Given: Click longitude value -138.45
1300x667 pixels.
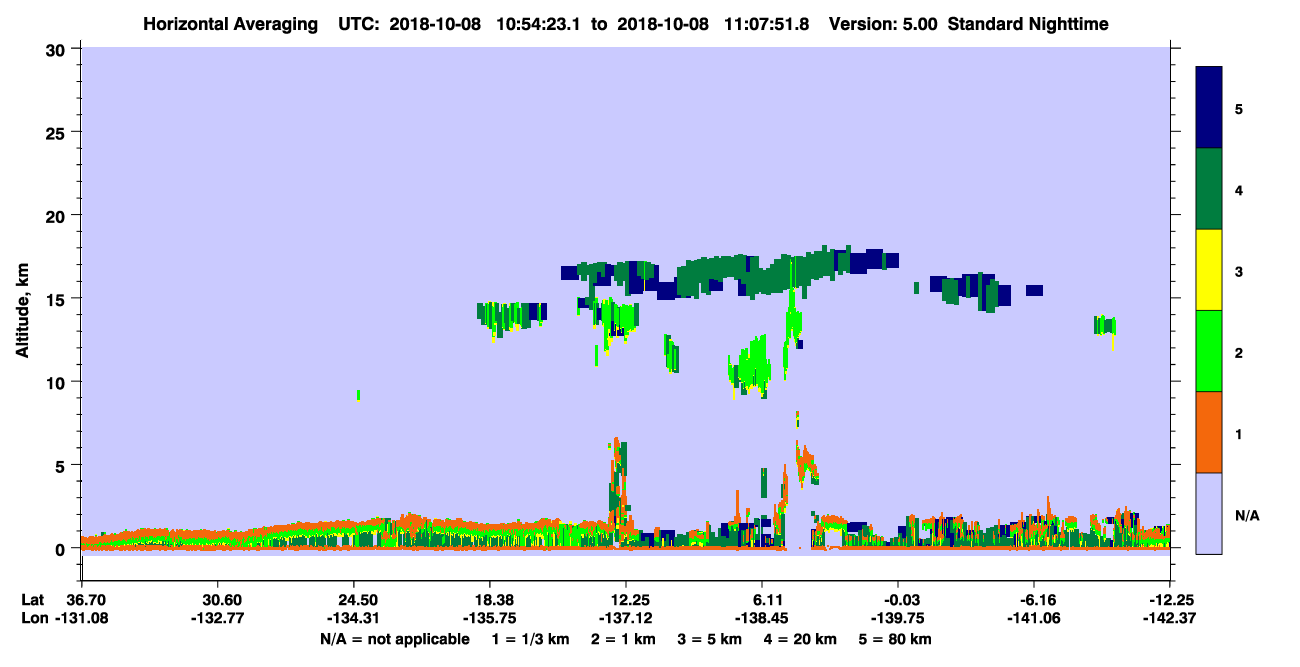Looking at the screenshot, I should click(x=762, y=618).
